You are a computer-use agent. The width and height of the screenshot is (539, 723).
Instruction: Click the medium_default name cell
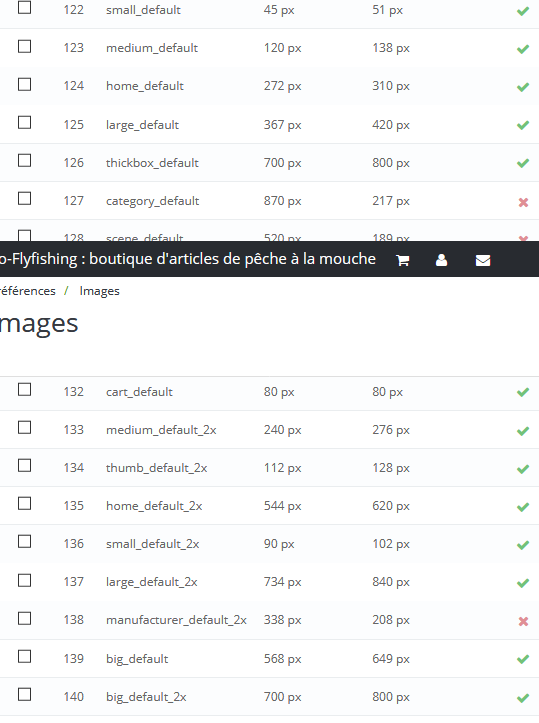152,48
